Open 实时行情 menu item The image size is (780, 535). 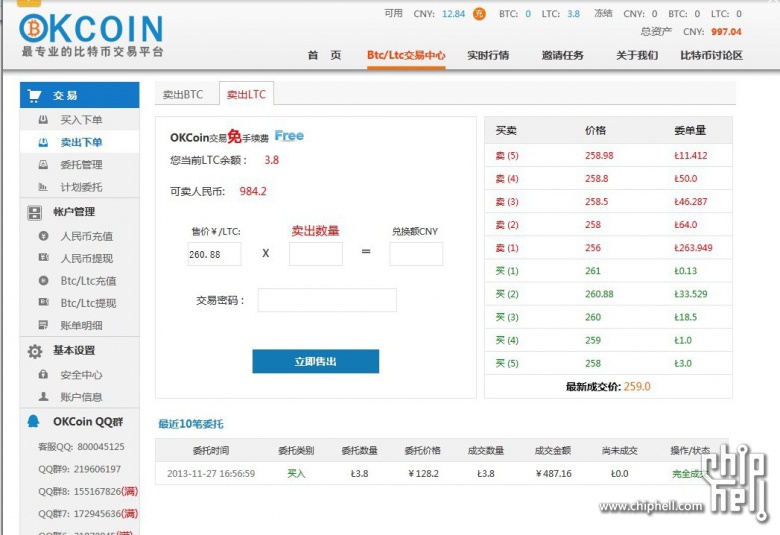[x=488, y=55]
